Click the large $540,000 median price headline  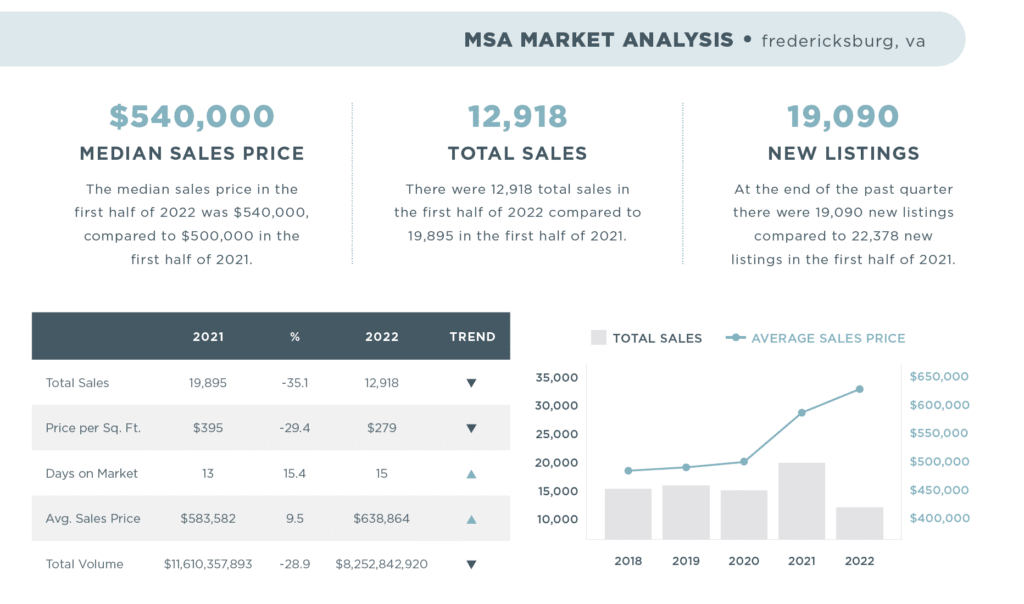(191, 117)
